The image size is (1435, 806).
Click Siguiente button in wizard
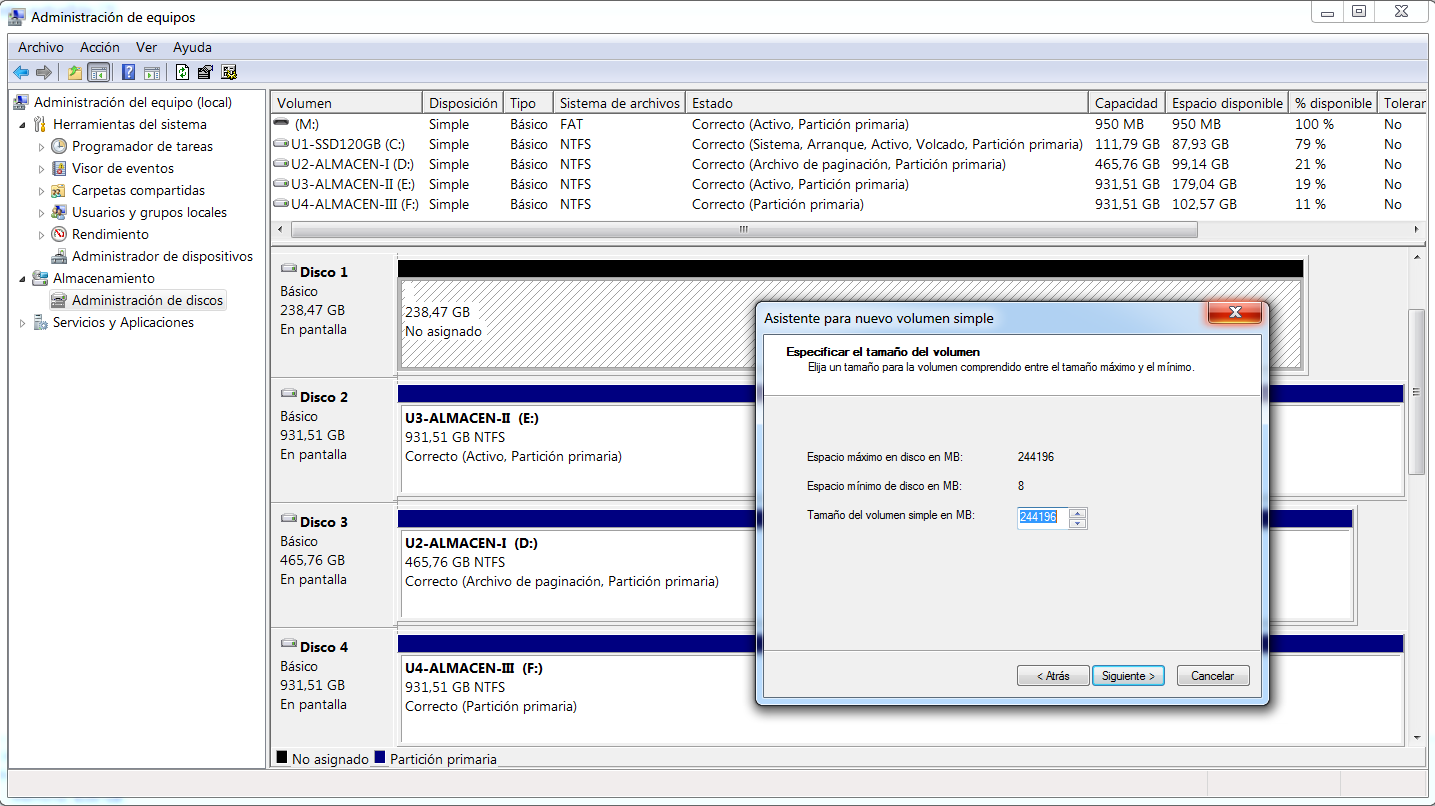[x=1128, y=676]
